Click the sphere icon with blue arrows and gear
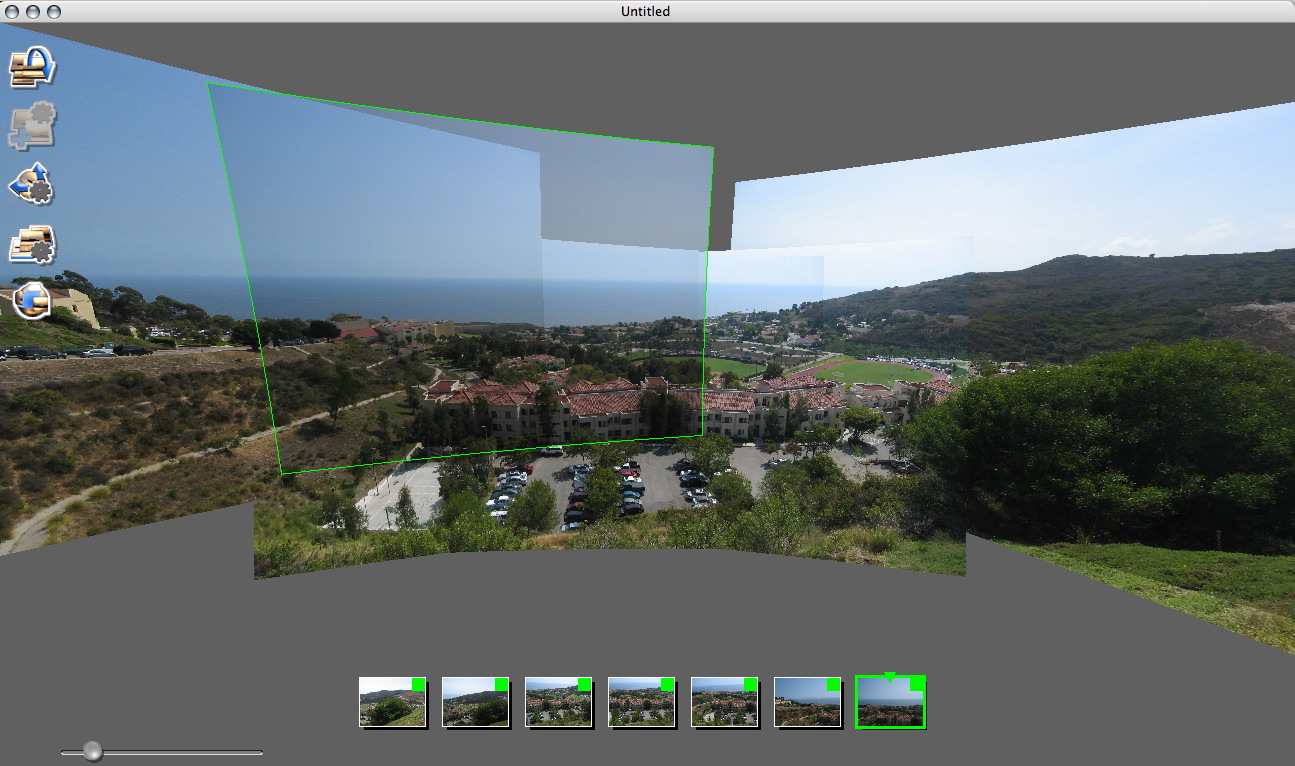This screenshot has height=766, width=1295. tap(32, 184)
